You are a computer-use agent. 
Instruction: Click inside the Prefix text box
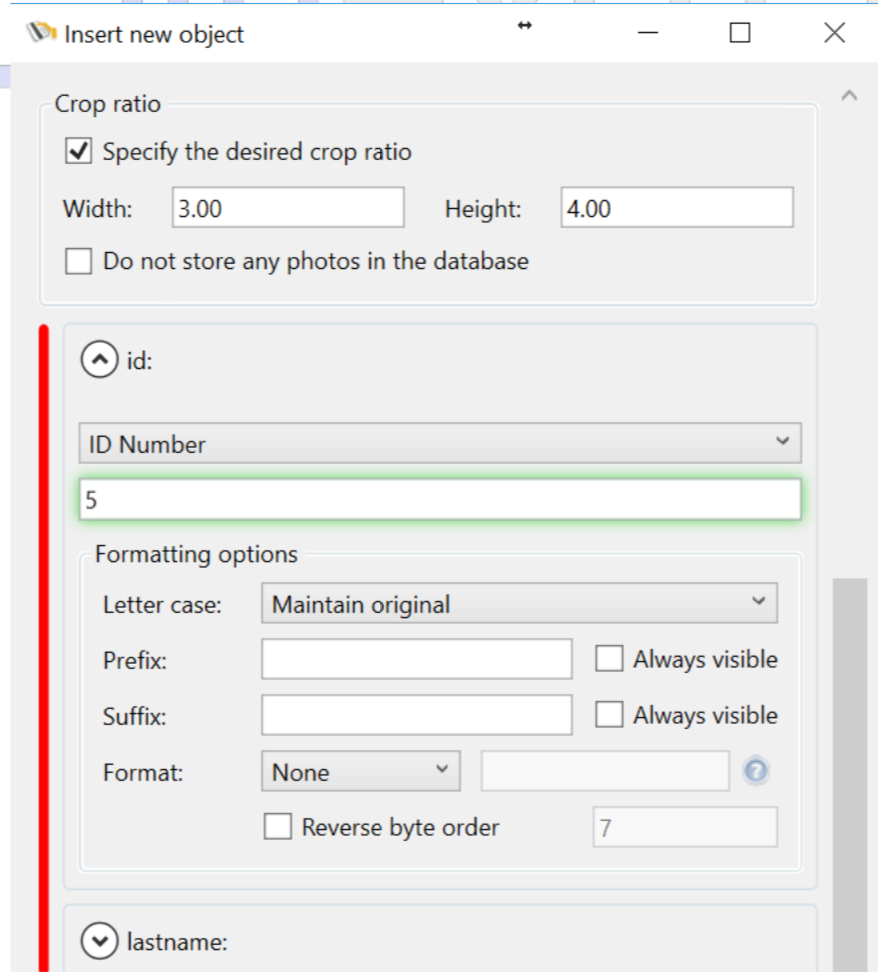tap(415, 658)
